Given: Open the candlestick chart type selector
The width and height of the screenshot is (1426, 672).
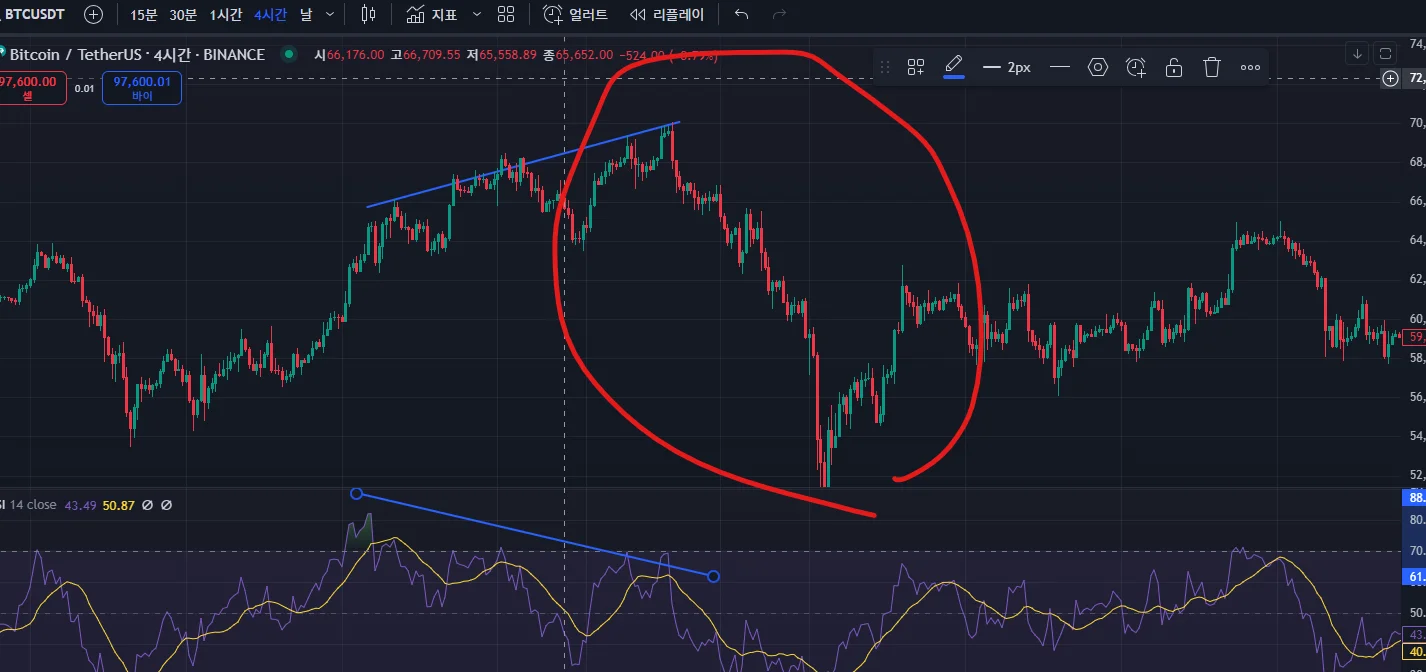Looking at the screenshot, I should pyautogui.click(x=368, y=14).
